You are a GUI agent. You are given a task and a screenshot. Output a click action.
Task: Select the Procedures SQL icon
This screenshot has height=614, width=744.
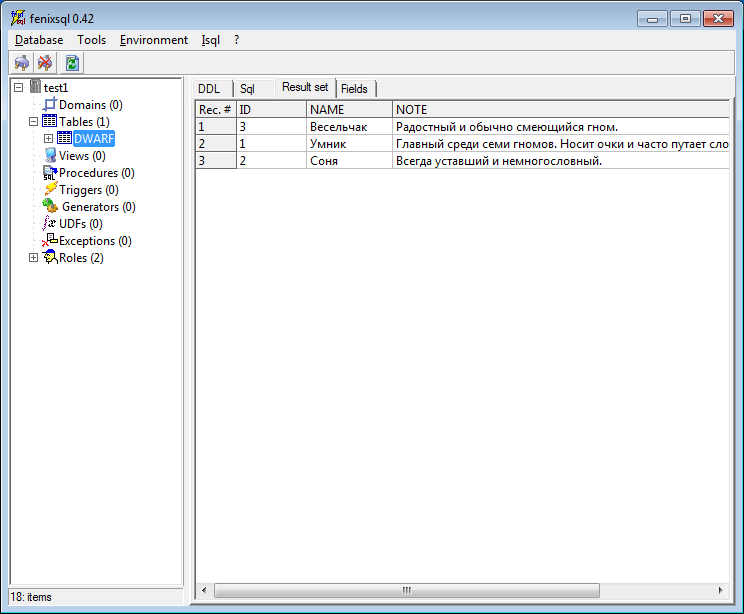(x=50, y=173)
